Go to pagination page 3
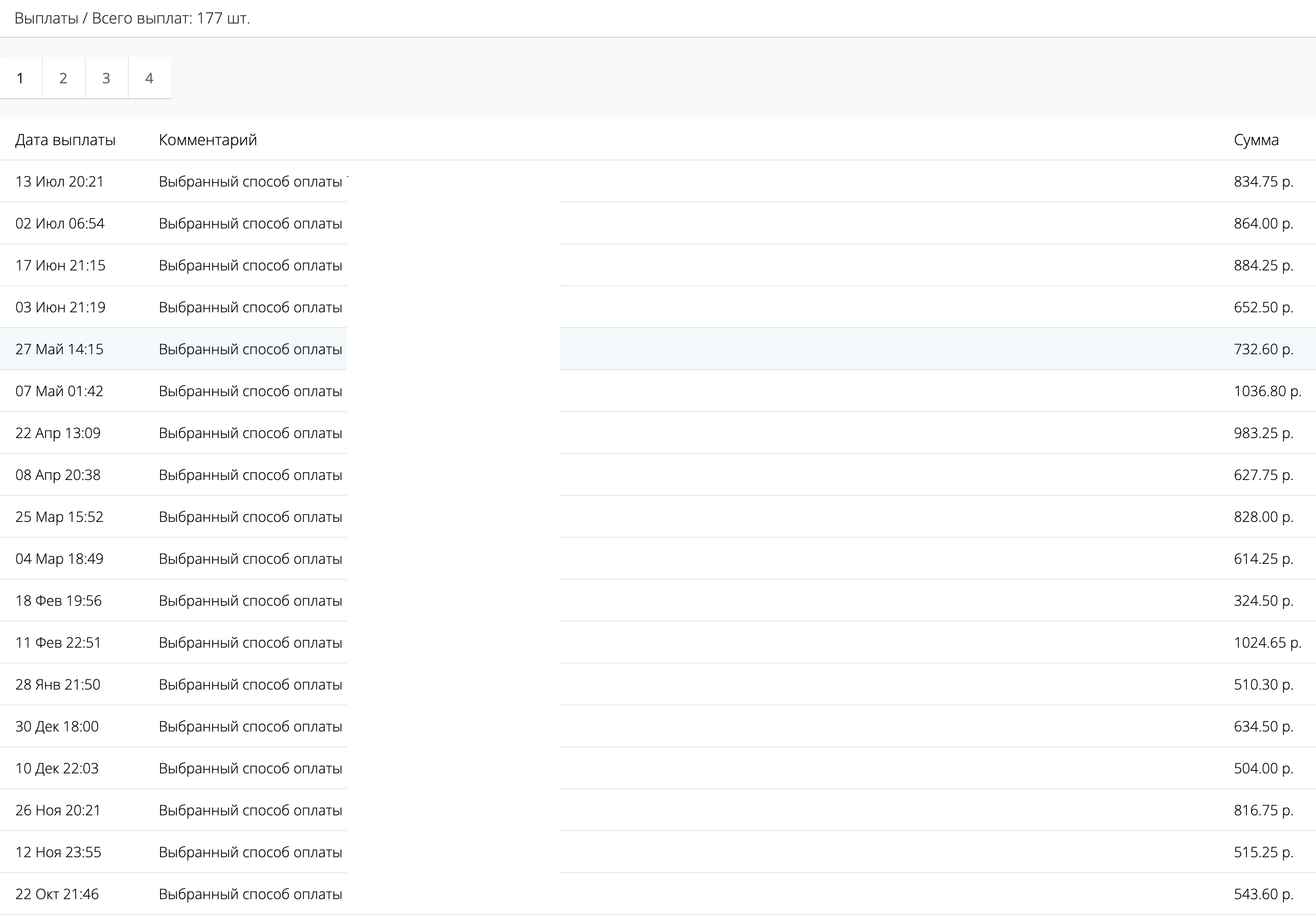The image size is (1316, 915). click(x=106, y=78)
